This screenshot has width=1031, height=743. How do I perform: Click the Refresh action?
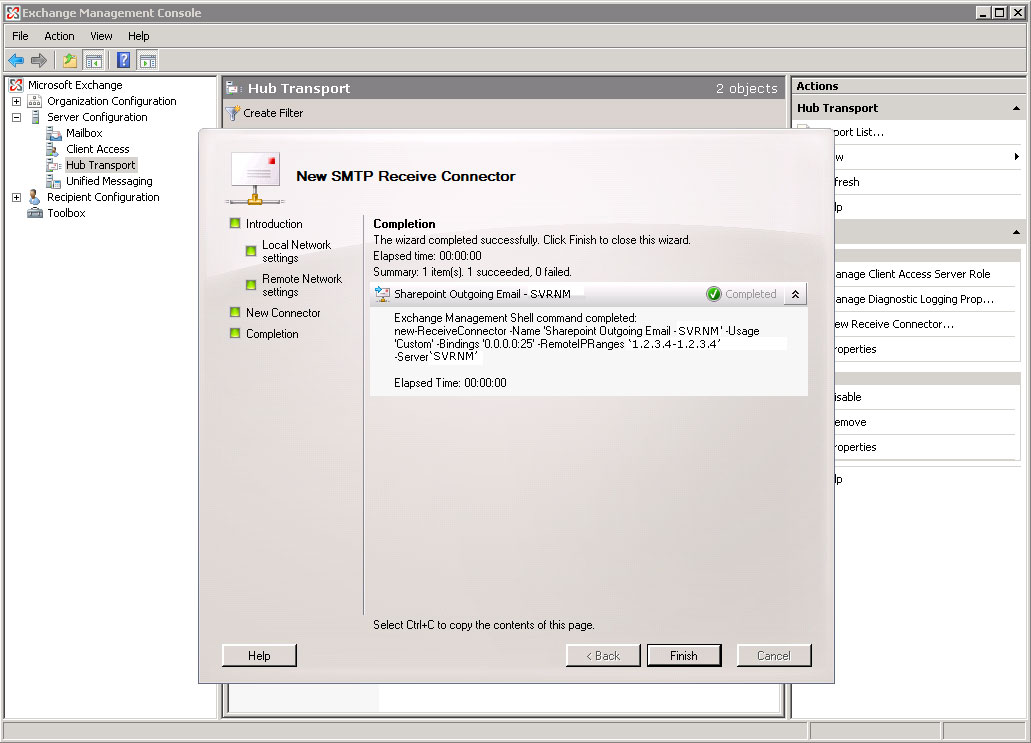click(848, 182)
